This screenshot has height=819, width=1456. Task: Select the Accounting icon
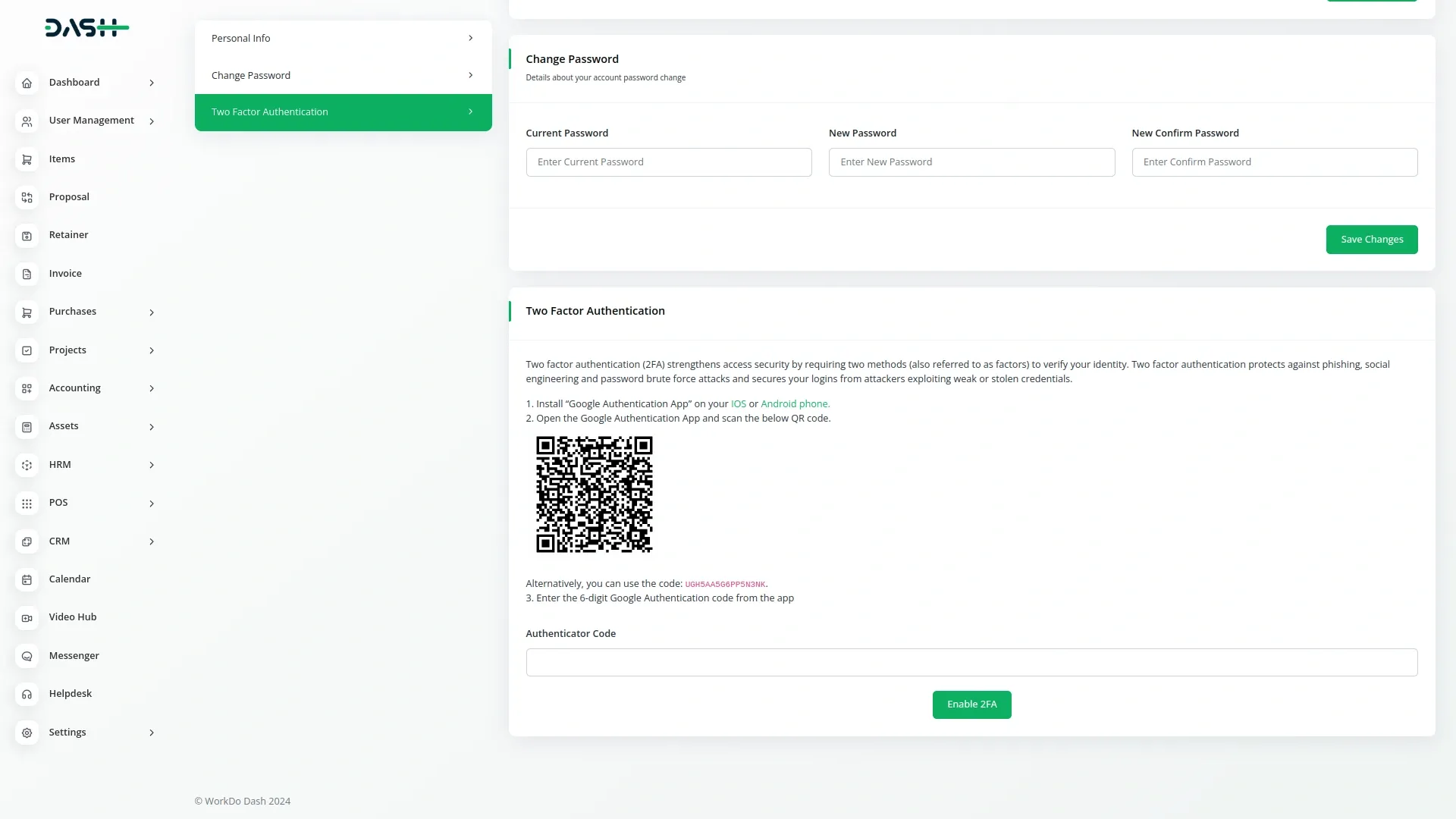click(27, 388)
